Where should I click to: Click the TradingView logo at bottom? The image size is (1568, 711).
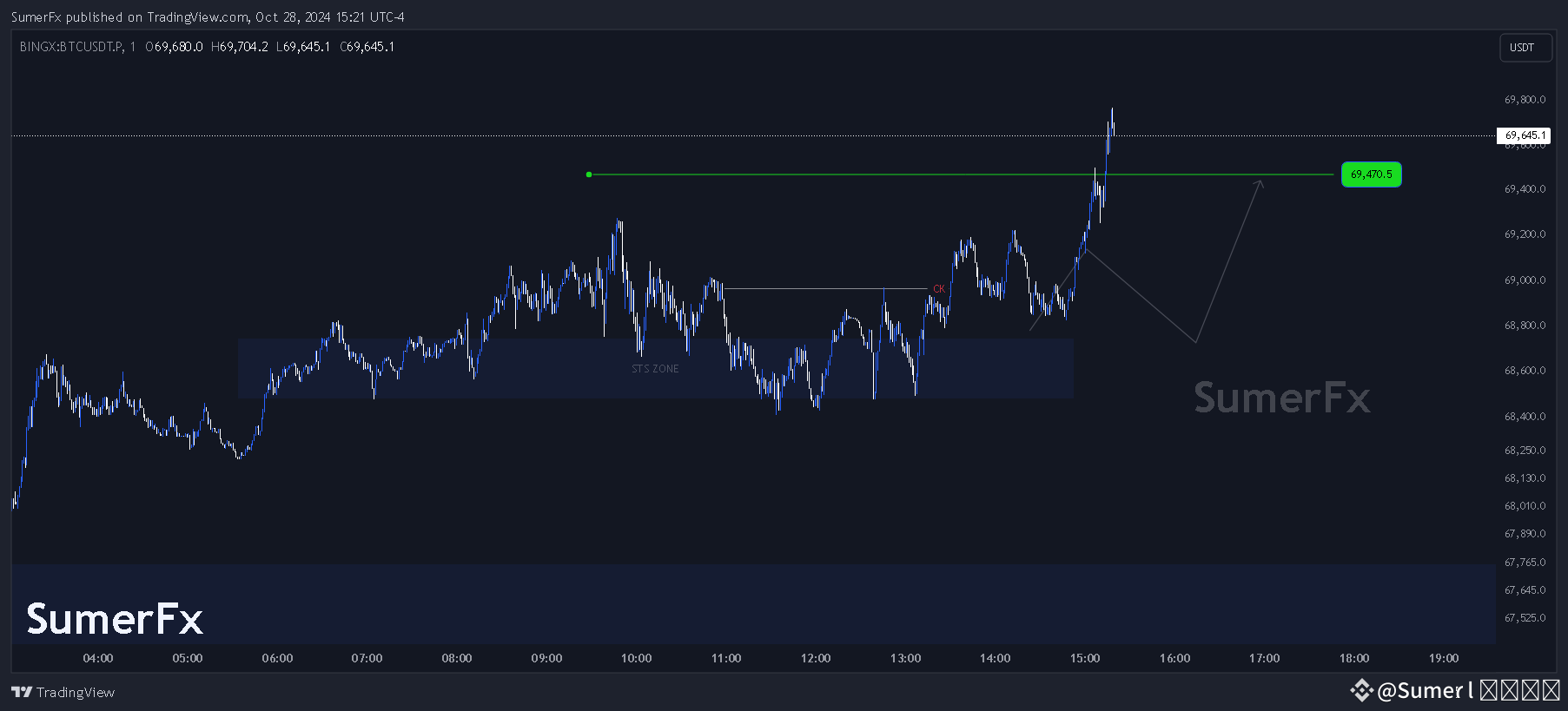pos(63,692)
